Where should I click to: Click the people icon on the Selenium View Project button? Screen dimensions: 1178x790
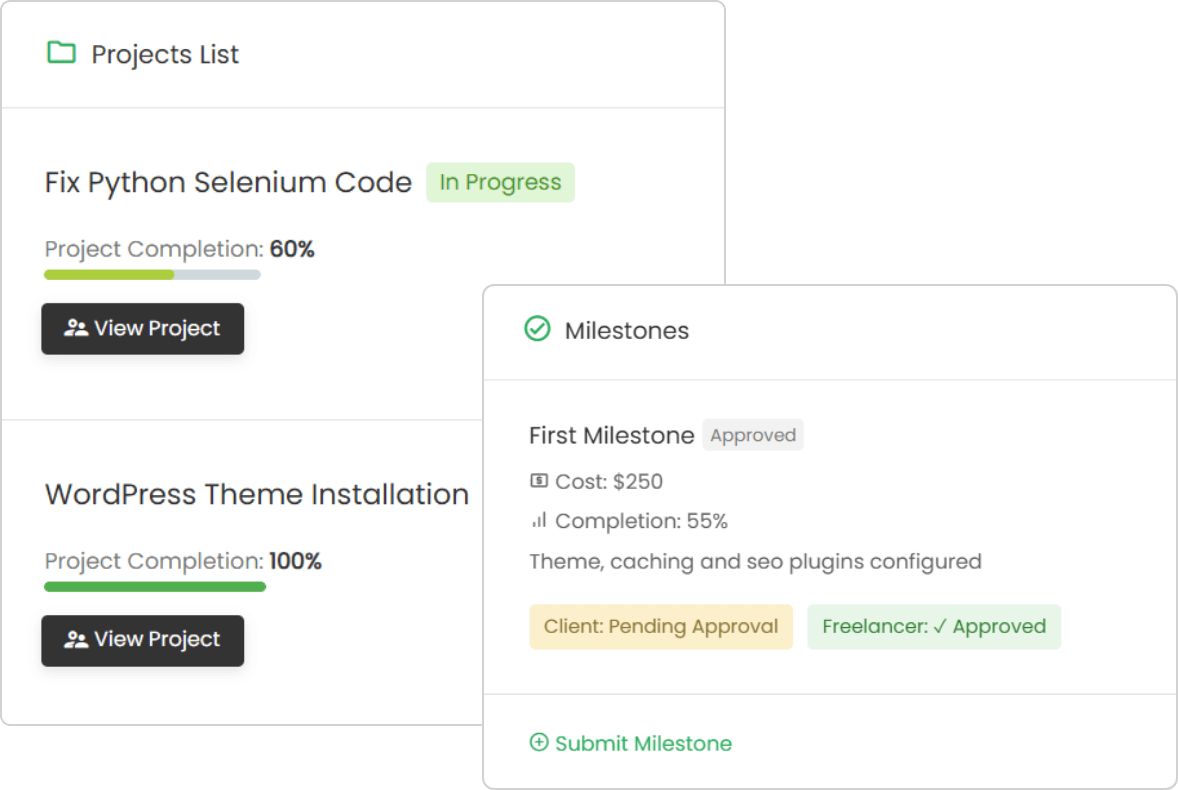pyautogui.click(x=75, y=328)
